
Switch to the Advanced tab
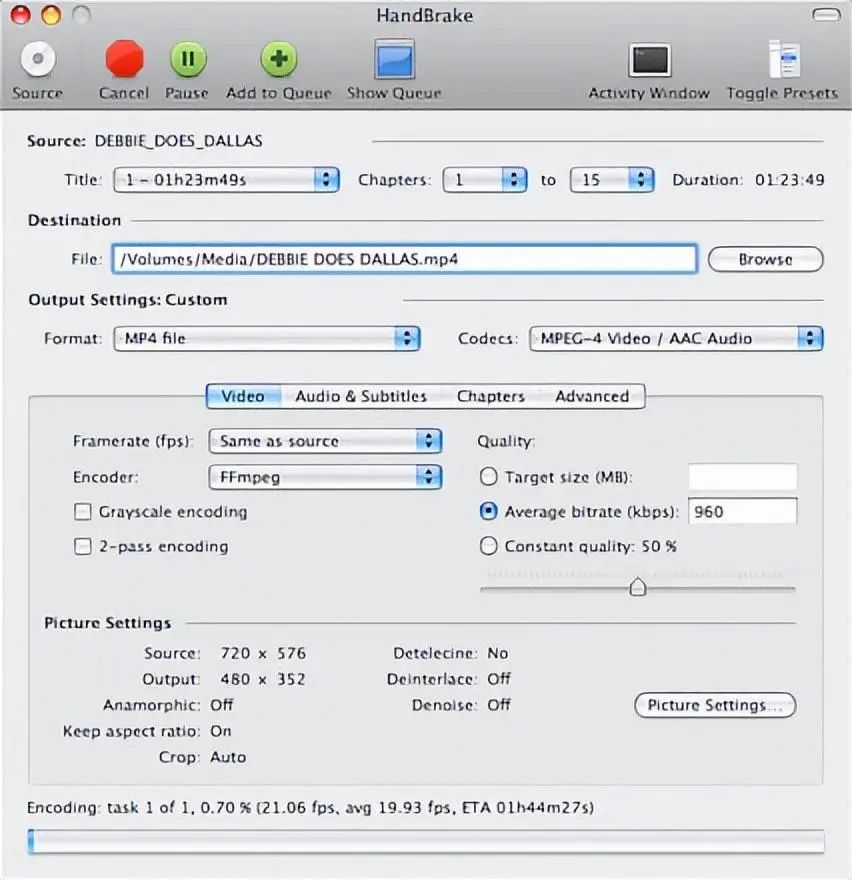592,396
